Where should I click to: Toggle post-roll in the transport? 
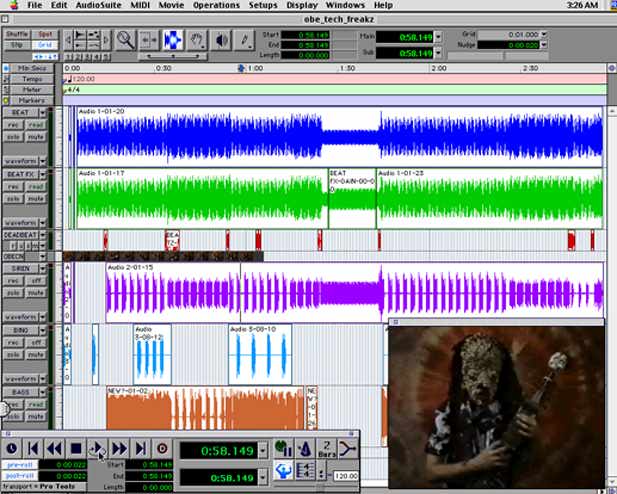20,476
